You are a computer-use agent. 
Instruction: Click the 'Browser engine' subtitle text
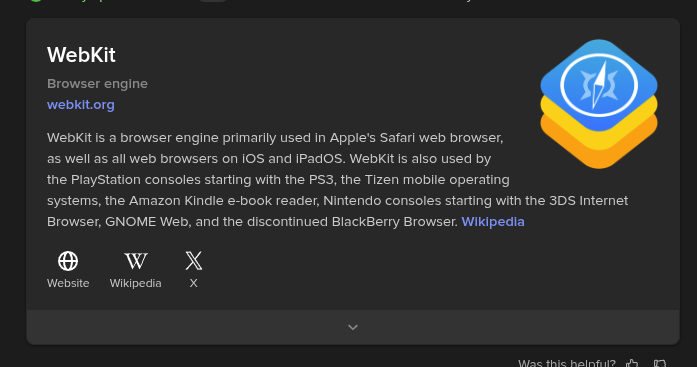pos(97,84)
